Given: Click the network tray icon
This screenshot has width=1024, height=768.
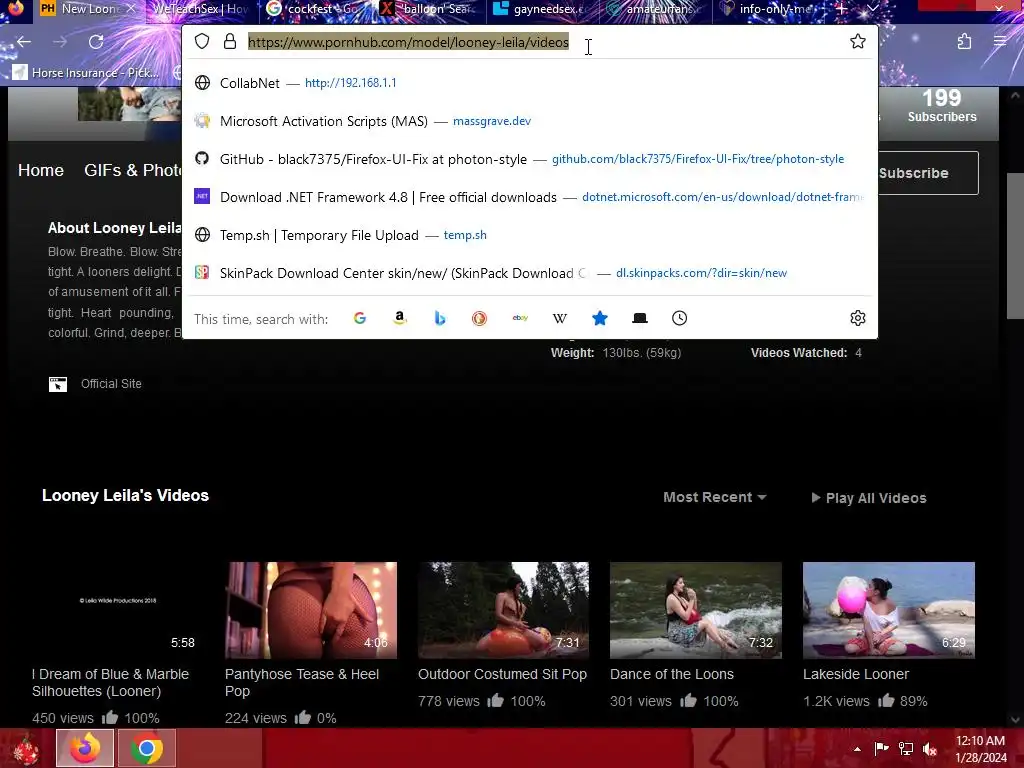Looking at the screenshot, I should tap(906, 748).
